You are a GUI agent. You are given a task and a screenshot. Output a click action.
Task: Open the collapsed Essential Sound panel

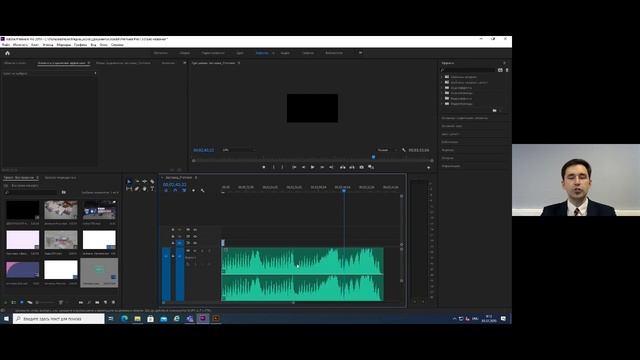[451, 126]
